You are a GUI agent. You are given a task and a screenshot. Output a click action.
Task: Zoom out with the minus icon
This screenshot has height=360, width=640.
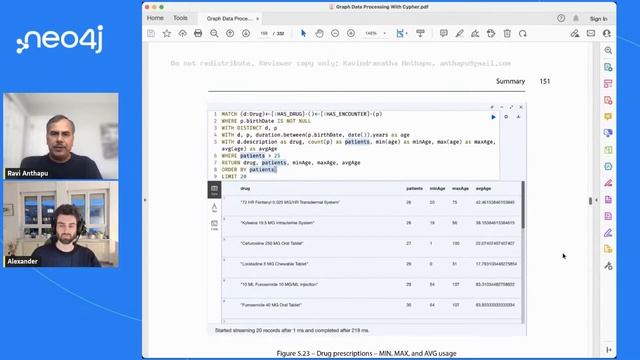pyautogui.click(x=335, y=33)
